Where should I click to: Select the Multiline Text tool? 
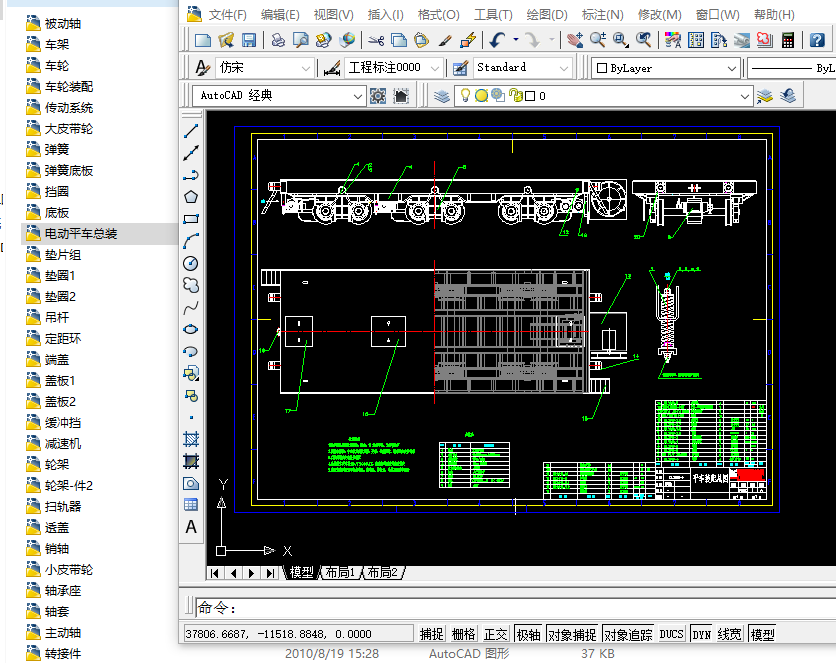click(191, 527)
